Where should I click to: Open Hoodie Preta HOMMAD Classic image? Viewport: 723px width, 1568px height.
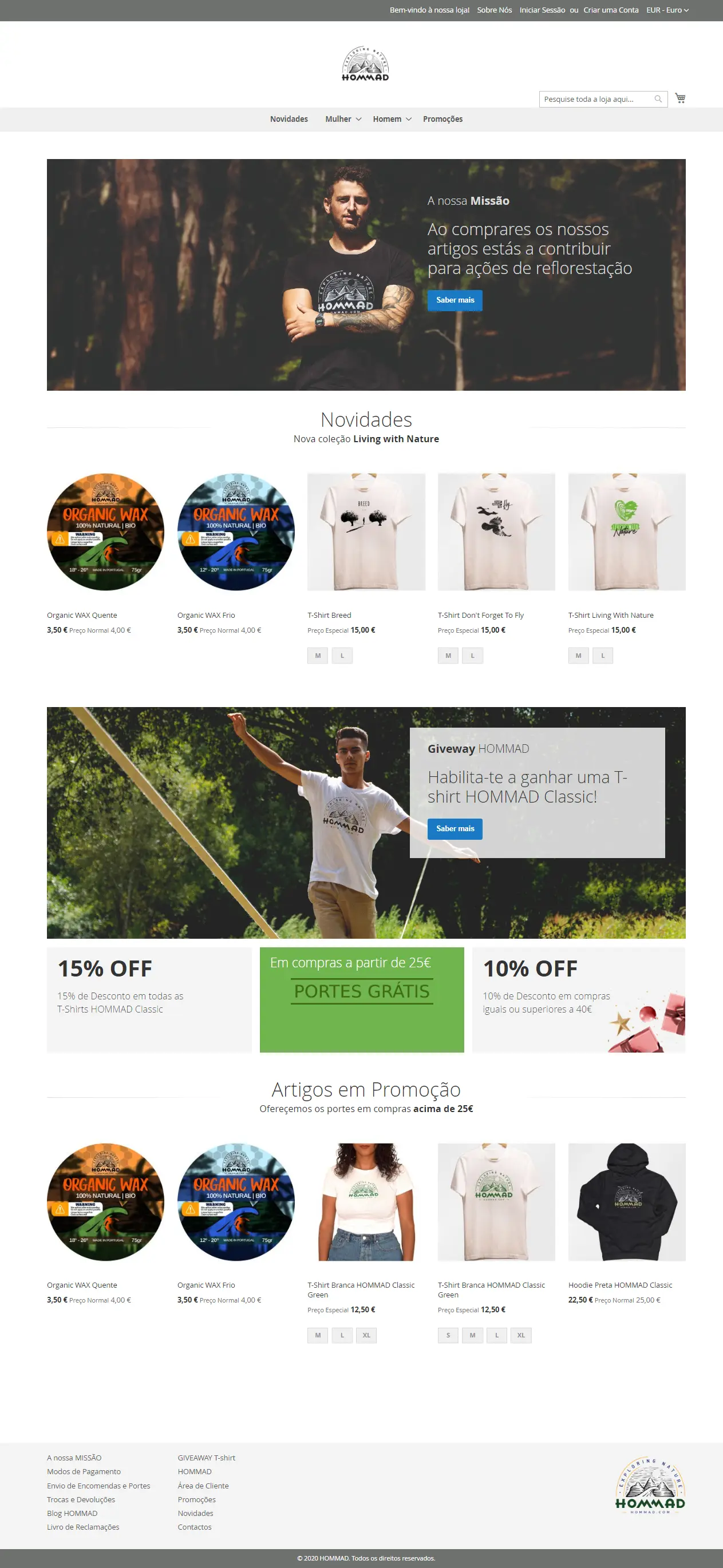tap(627, 1201)
